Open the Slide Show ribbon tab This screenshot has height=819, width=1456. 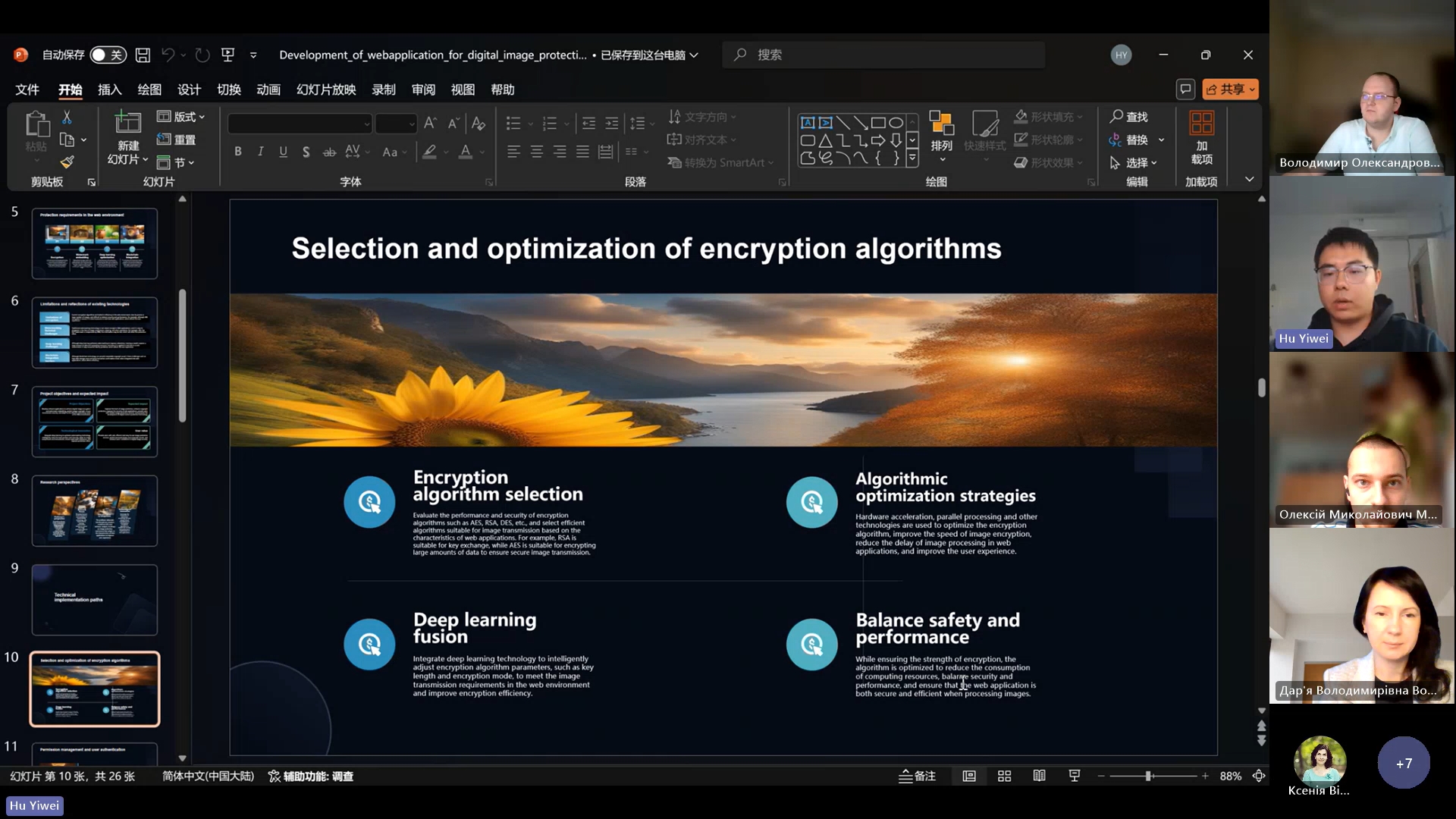(x=326, y=89)
